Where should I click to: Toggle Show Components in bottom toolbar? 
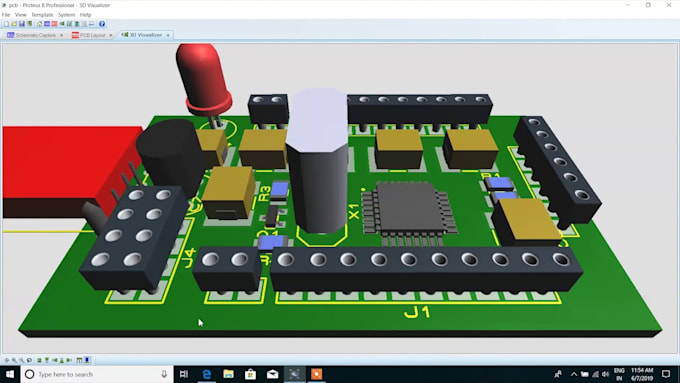coord(87,360)
